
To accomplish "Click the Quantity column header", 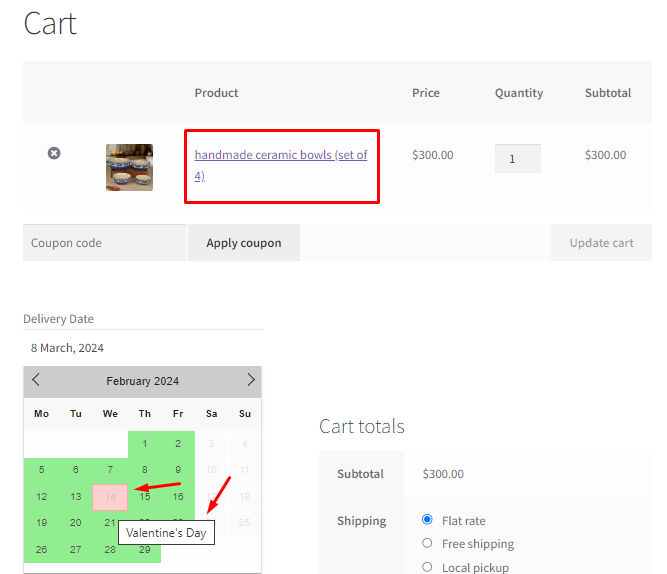I will tap(519, 93).
